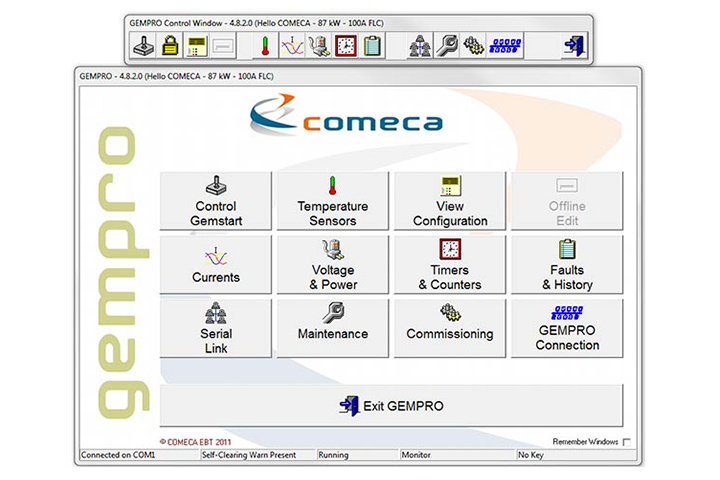Click gears Commissioning icon in Control Window toolbar

(473, 45)
